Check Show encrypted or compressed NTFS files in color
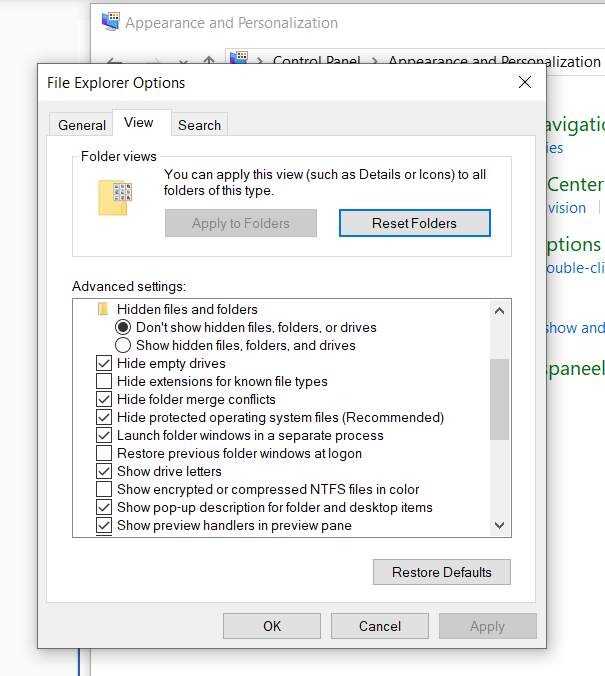Image resolution: width=605 pixels, height=676 pixels. click(104, 489)
